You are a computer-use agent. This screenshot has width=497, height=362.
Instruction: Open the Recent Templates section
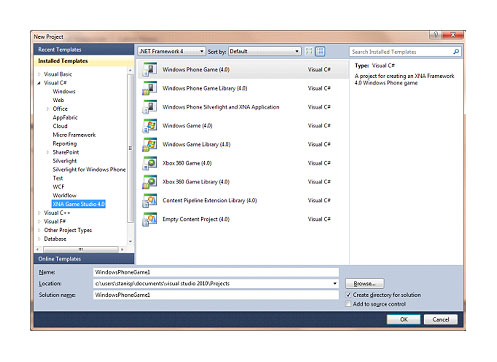click(x=84, y=49)
